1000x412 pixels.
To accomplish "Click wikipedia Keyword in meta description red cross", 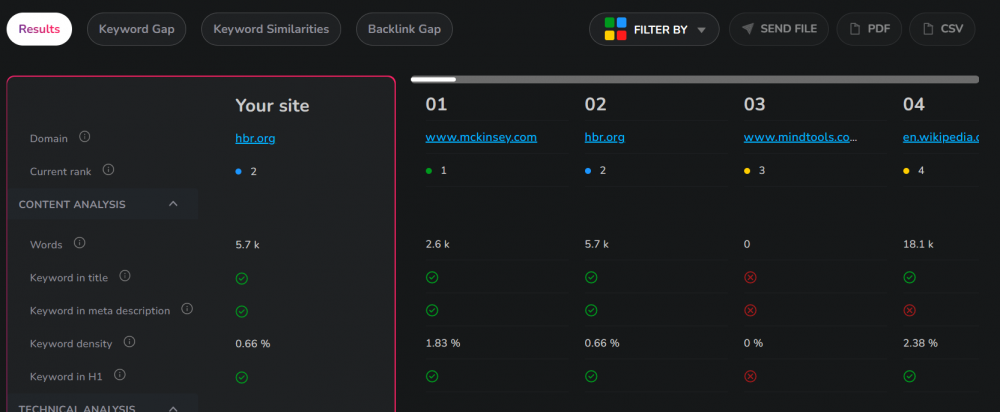I will 910,311.
